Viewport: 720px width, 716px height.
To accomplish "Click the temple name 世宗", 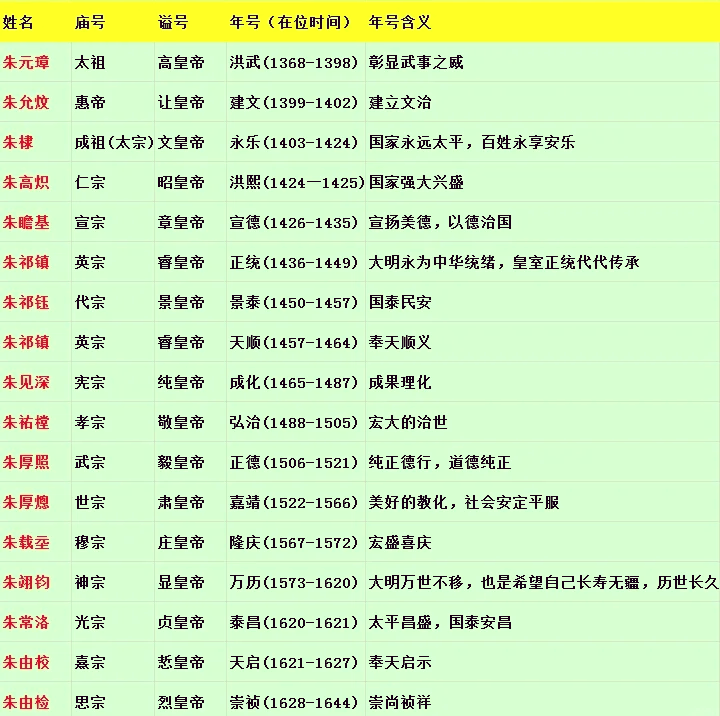I will pos(90,502).
